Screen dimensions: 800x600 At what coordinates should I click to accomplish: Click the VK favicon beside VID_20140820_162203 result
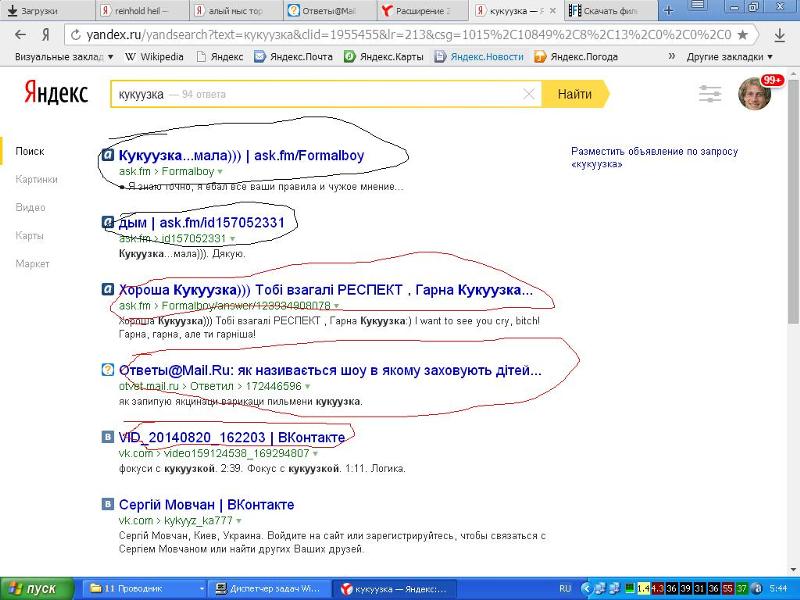tap(108, 437)
